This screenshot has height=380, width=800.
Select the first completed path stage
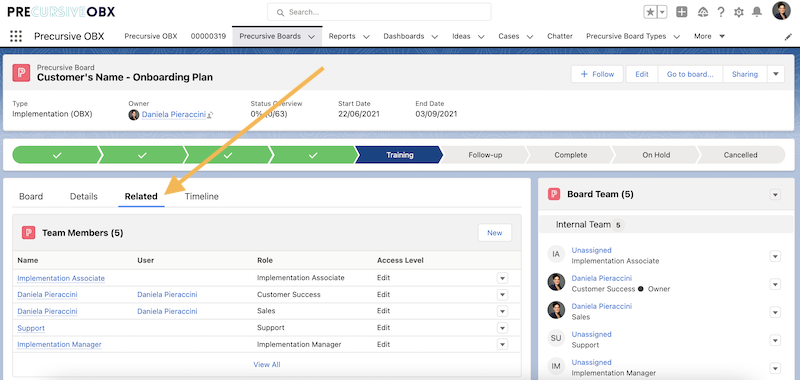tap(56, 155)
